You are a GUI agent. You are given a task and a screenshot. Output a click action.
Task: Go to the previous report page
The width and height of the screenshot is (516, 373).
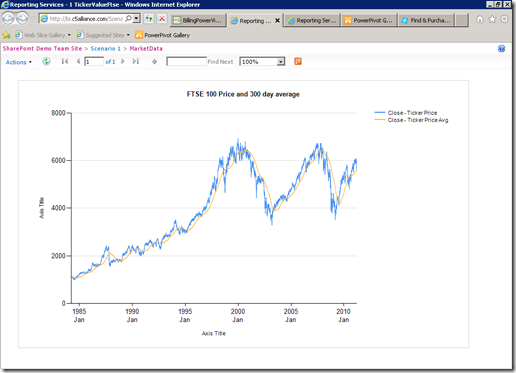78,61
